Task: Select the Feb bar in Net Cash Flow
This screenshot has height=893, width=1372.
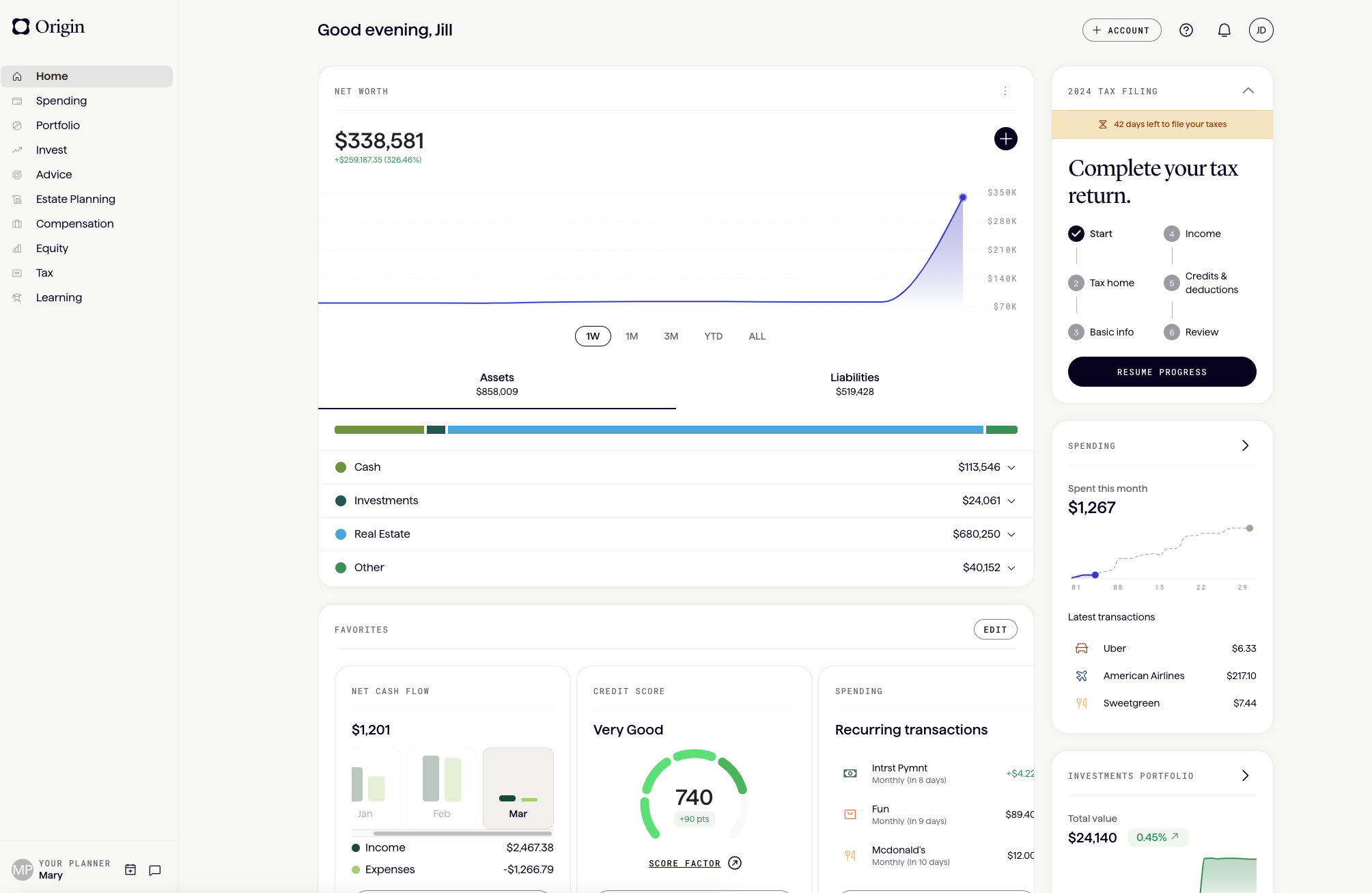Action: [x=442, y=787]
